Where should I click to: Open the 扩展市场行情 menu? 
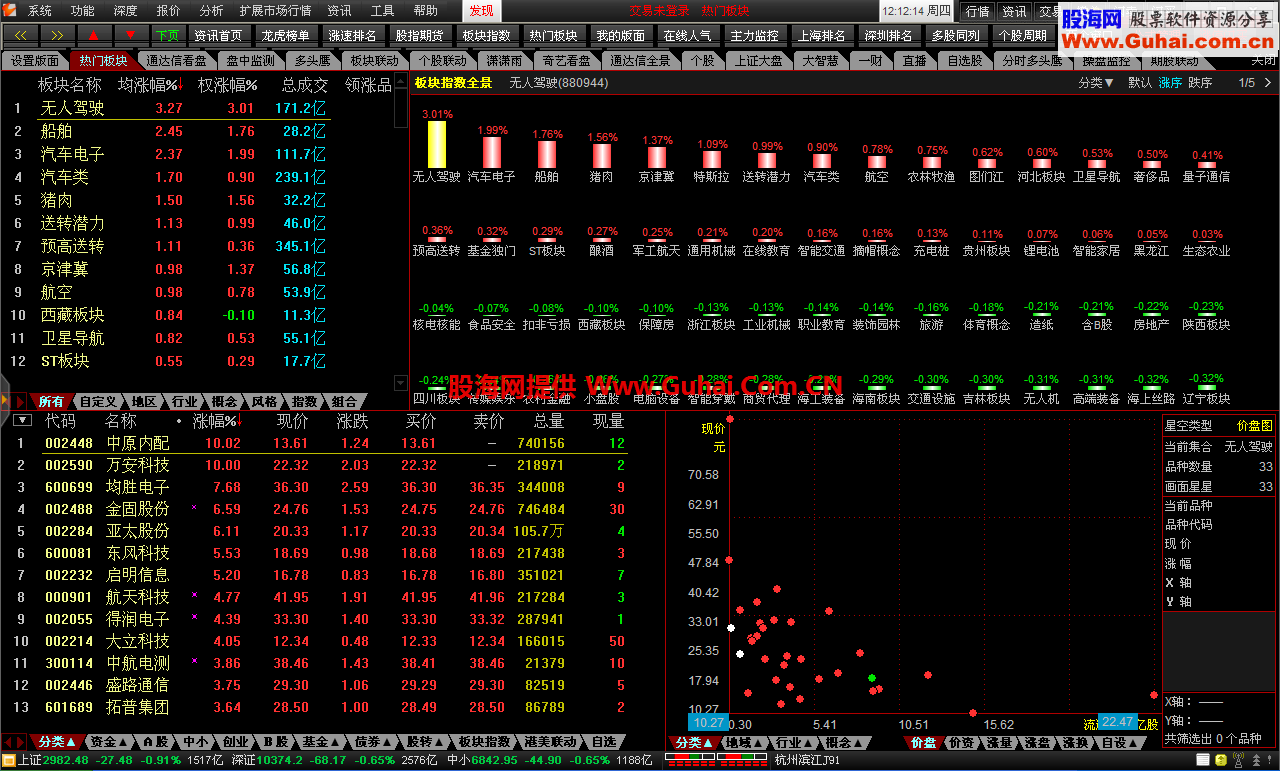coord(275,11)
